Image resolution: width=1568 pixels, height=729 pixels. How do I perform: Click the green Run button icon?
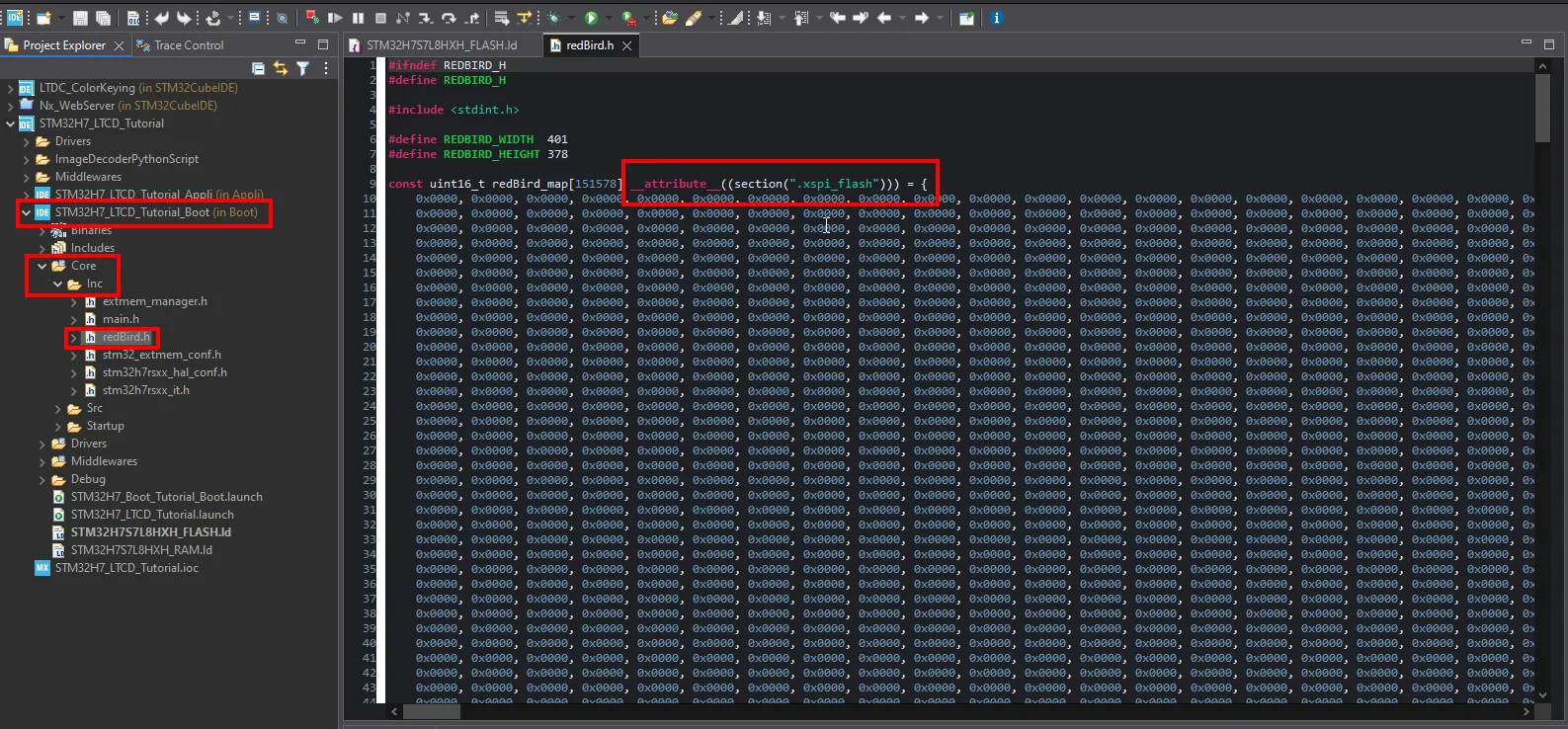click(591, 18)
